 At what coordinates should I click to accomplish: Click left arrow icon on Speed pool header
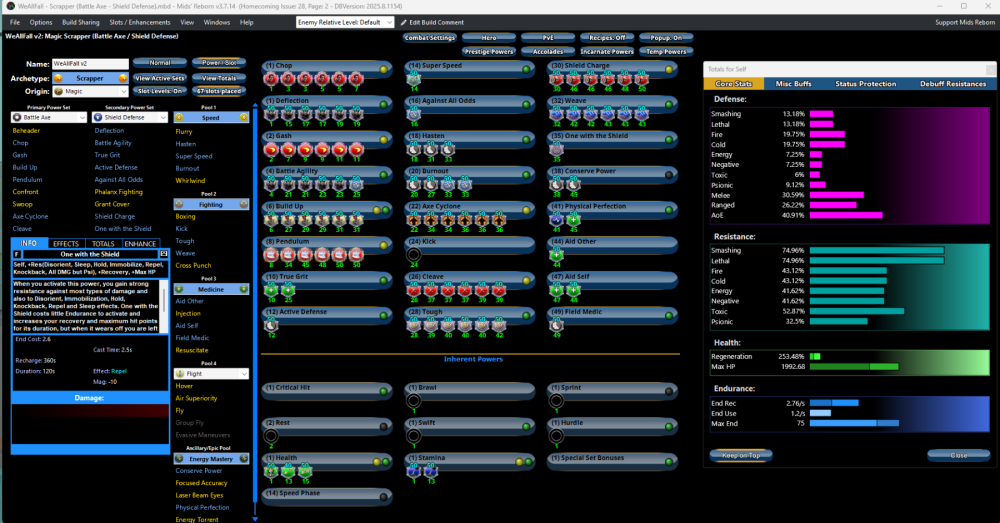pos(176,117)
